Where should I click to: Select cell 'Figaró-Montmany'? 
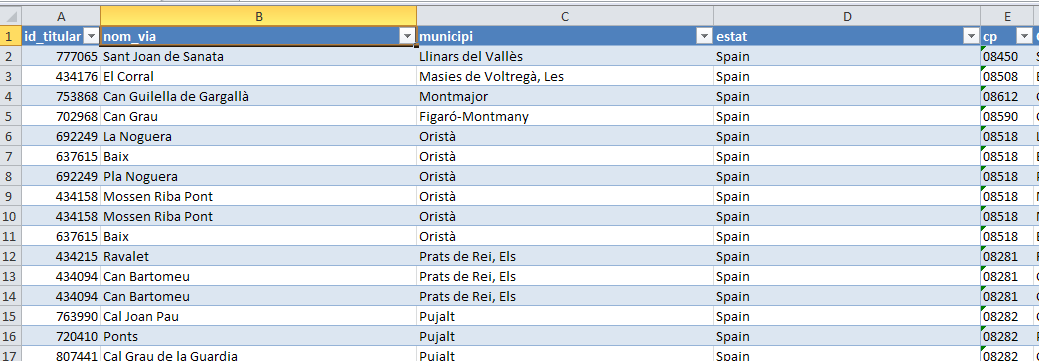565,117
